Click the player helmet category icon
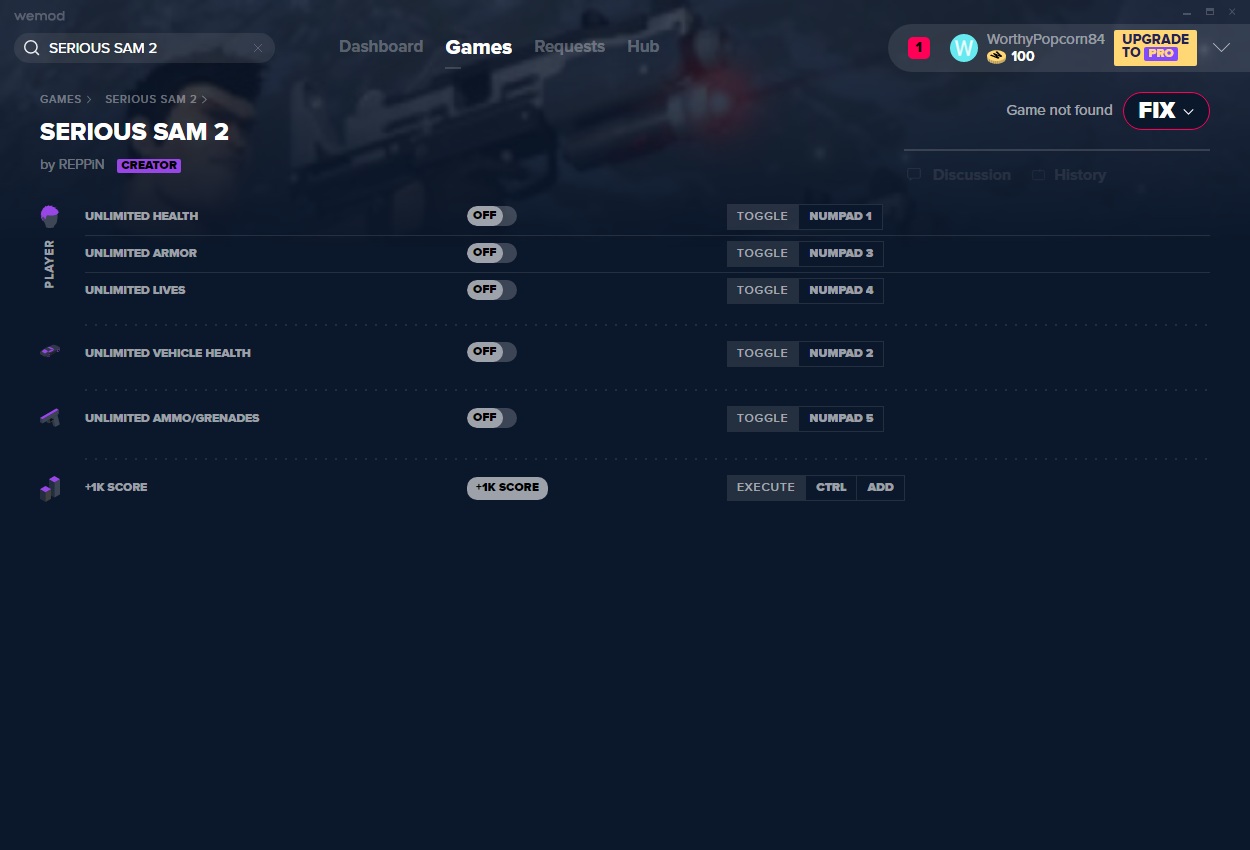The image size is (1250, 850). (x=50, y=216)
